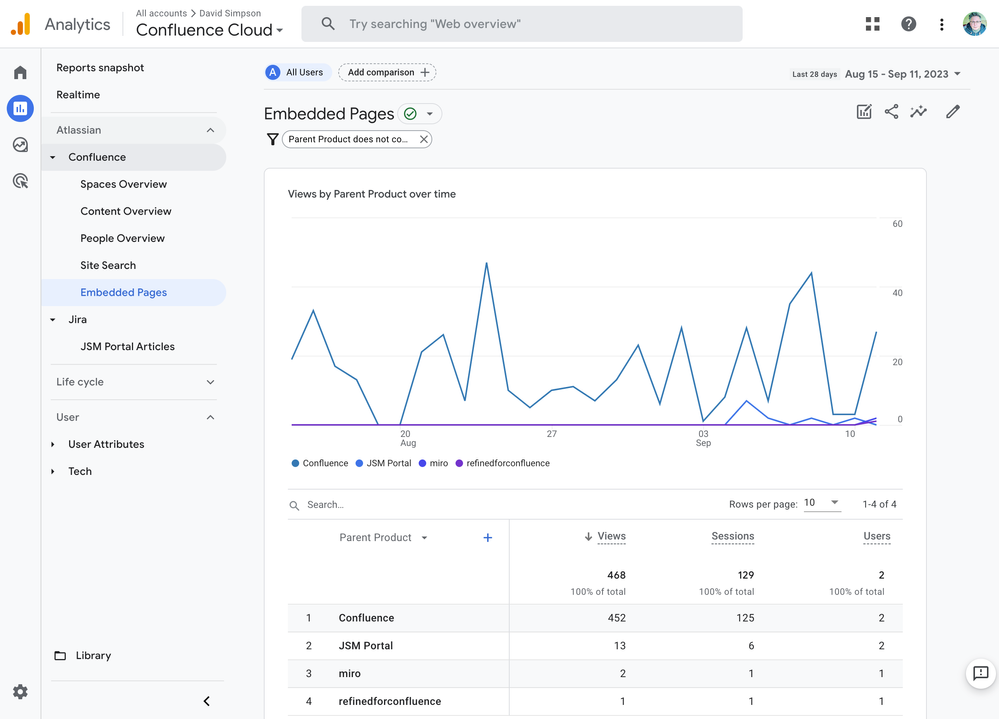
Task: Open the report status dropdown arrow
Action: pyautogui.click(x=430, y=114)
